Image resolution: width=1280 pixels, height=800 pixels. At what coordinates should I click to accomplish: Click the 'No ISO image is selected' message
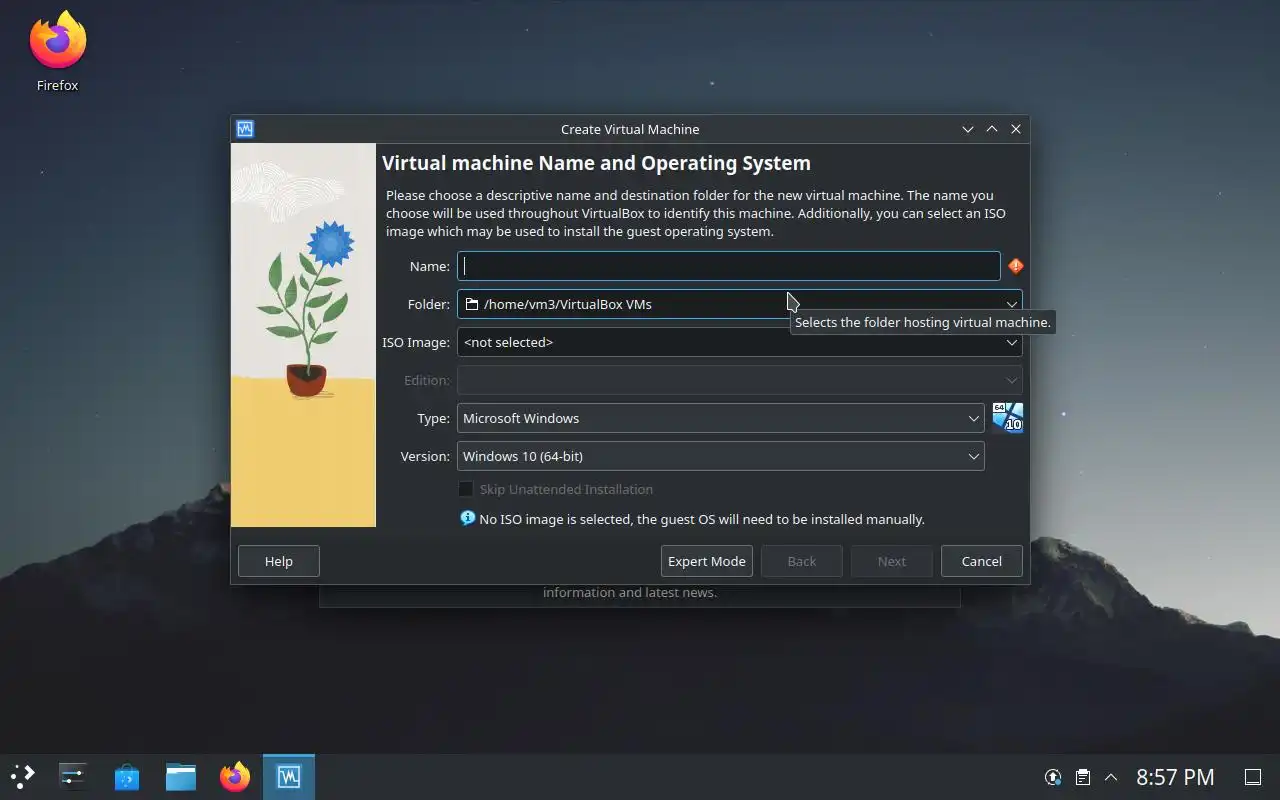tap(702, 519)
